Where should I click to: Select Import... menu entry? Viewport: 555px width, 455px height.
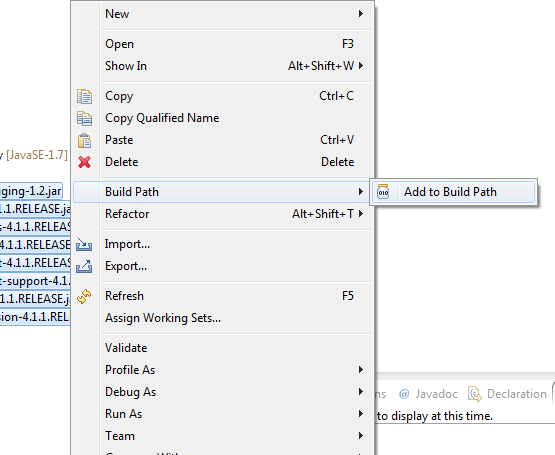point(223,244)
